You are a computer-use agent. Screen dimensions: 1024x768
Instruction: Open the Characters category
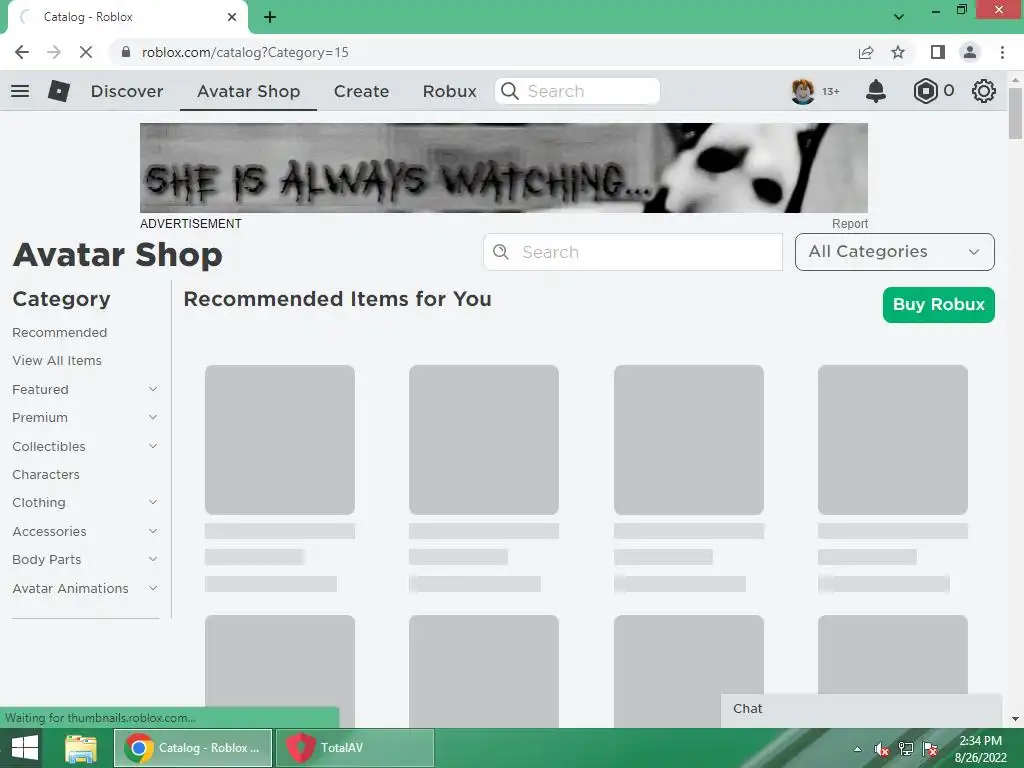46,474
